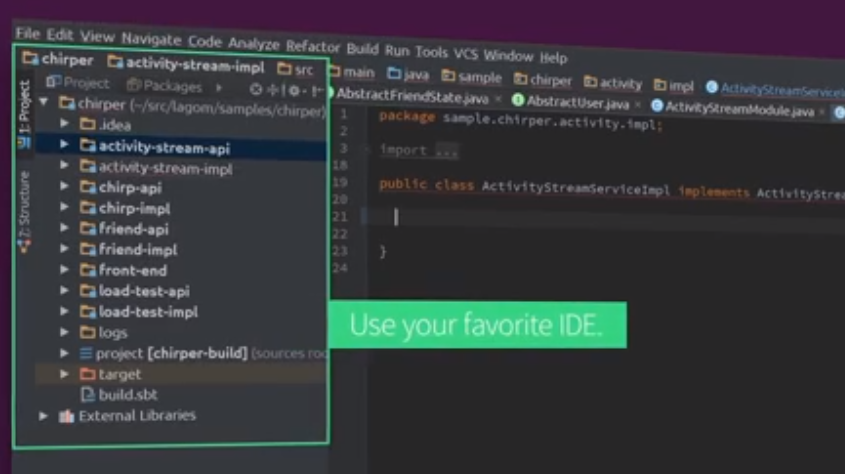Show more project view tabs arrow
The height and width of the screenshot is (474, 845).
pyautogui.click(x=218, y=87)
